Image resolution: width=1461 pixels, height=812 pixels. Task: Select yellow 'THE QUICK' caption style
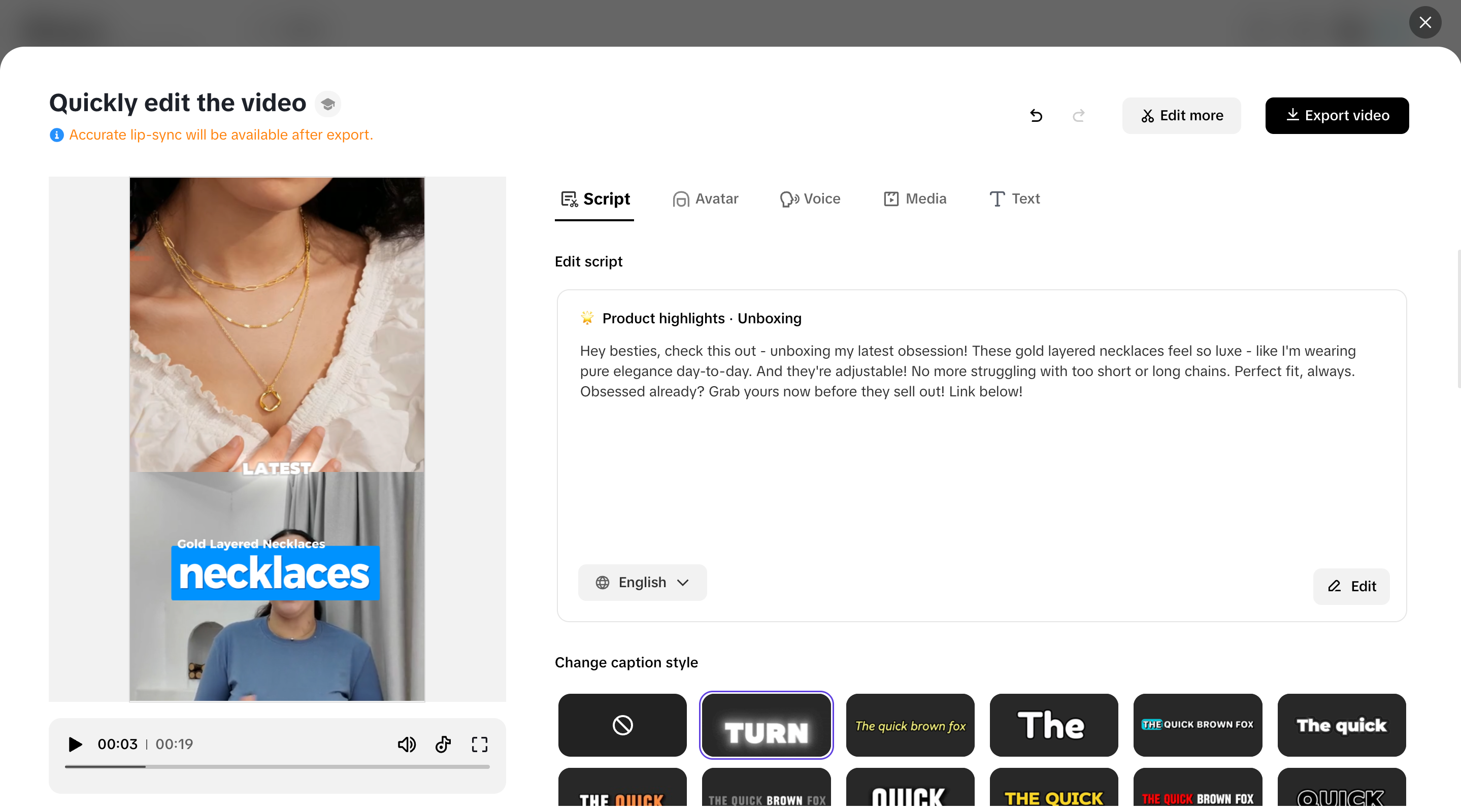point(1054,788)
